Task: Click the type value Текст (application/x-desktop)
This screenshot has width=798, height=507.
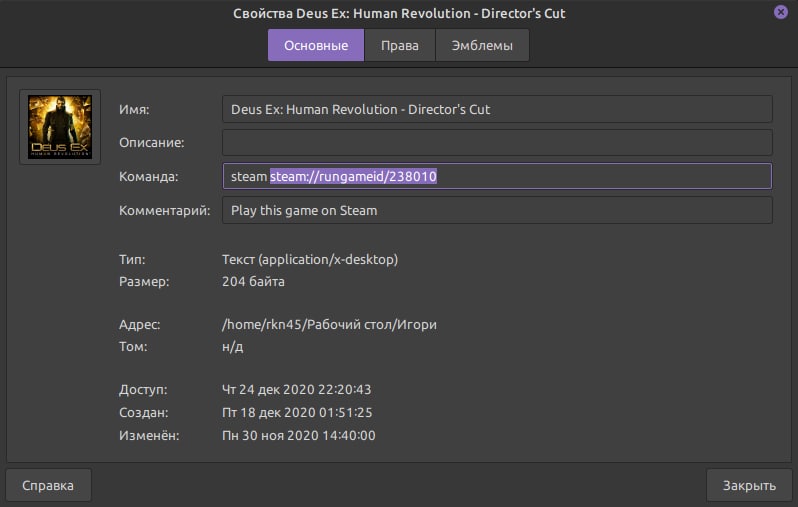Action: [310, 260]
